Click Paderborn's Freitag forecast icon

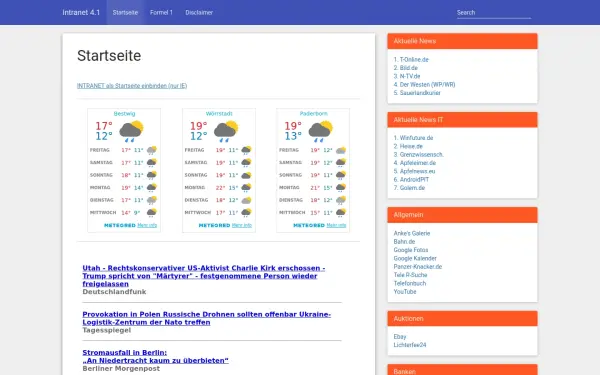point(341,150)
